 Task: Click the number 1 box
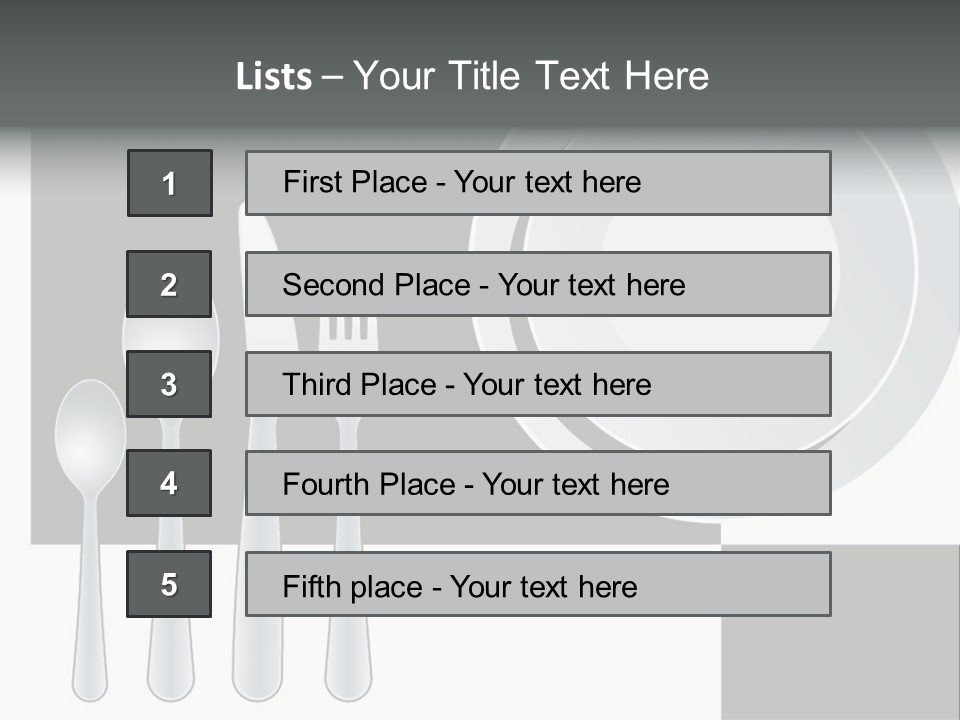point(170,183)
